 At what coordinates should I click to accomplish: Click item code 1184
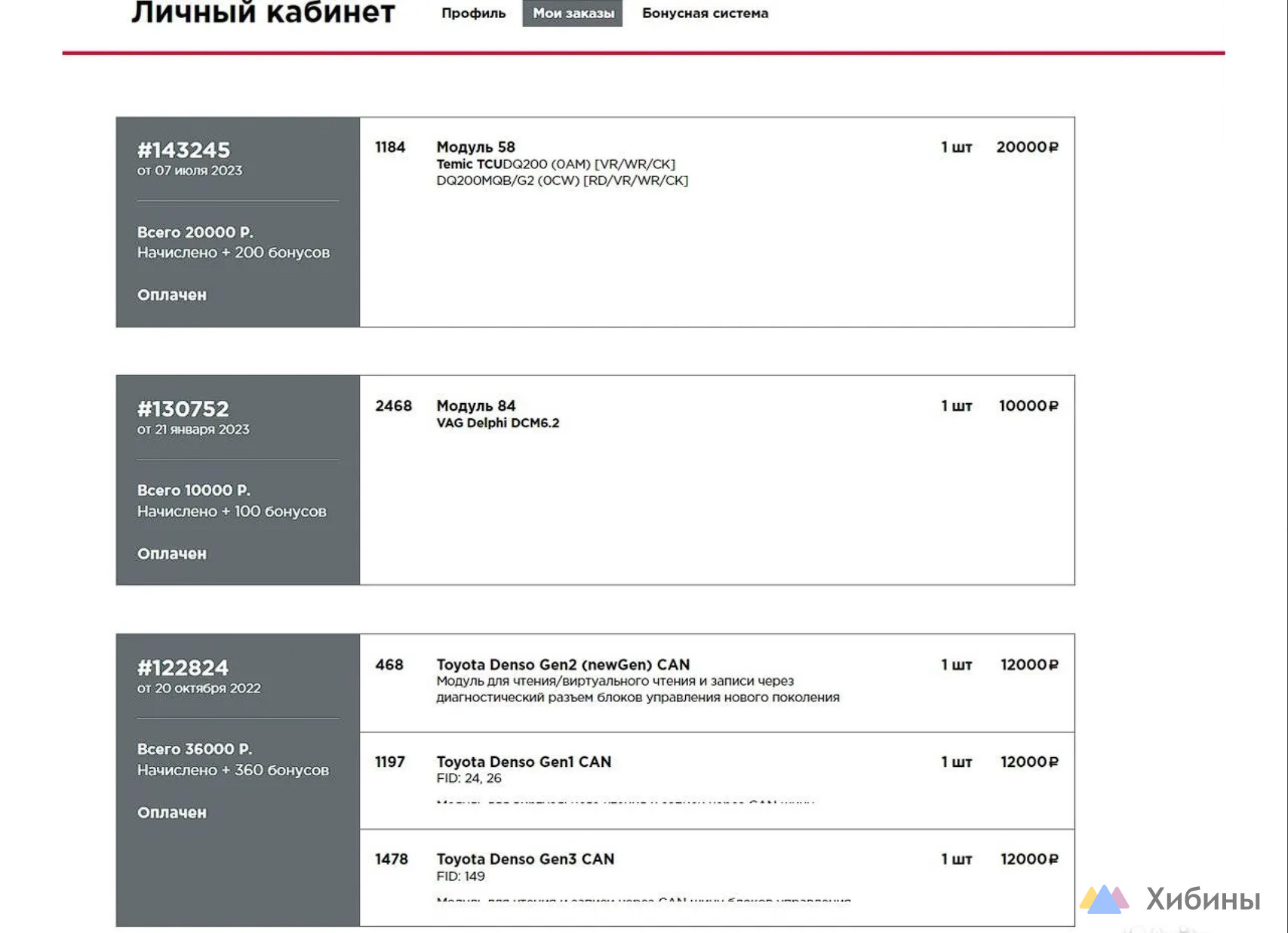(390, 147)
